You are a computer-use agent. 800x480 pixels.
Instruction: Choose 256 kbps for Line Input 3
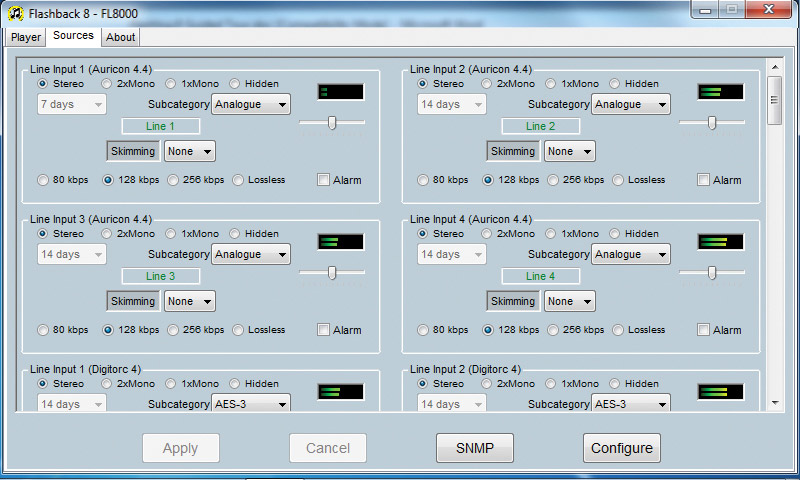coord(174,330)
